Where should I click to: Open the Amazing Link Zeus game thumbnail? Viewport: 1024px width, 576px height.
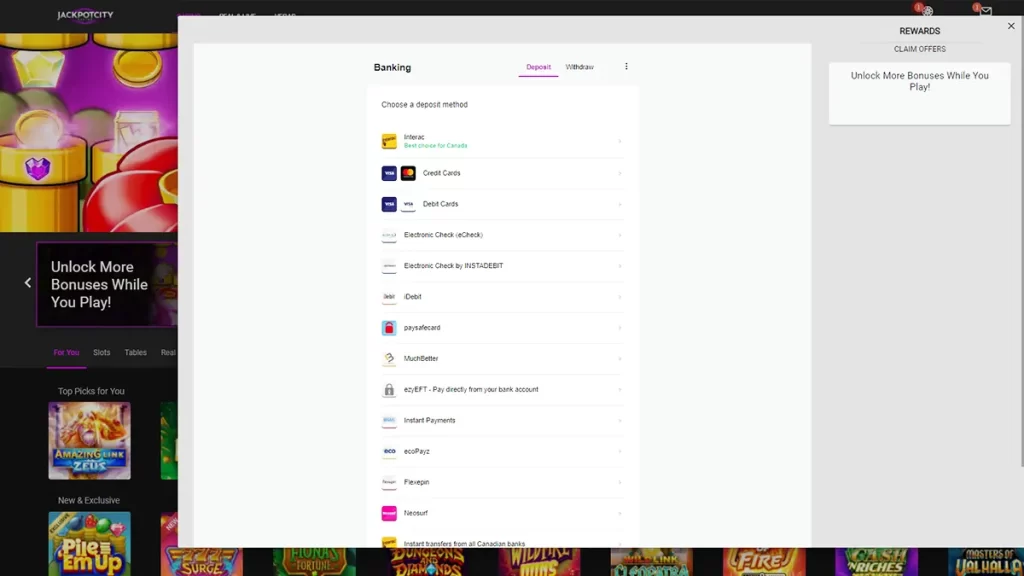click(89, 441)
